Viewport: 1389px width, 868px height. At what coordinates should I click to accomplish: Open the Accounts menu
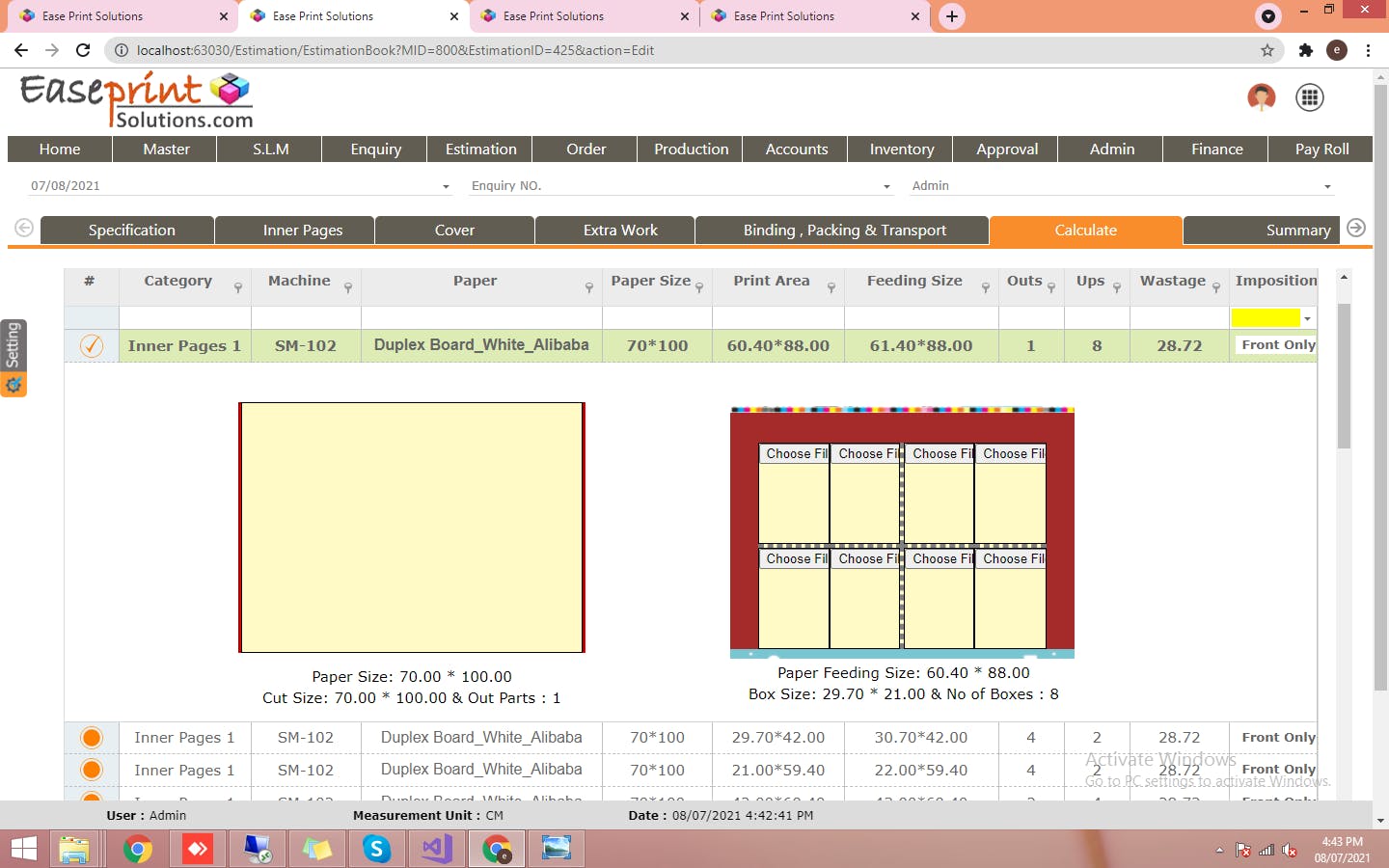click(x=797, y=149)
